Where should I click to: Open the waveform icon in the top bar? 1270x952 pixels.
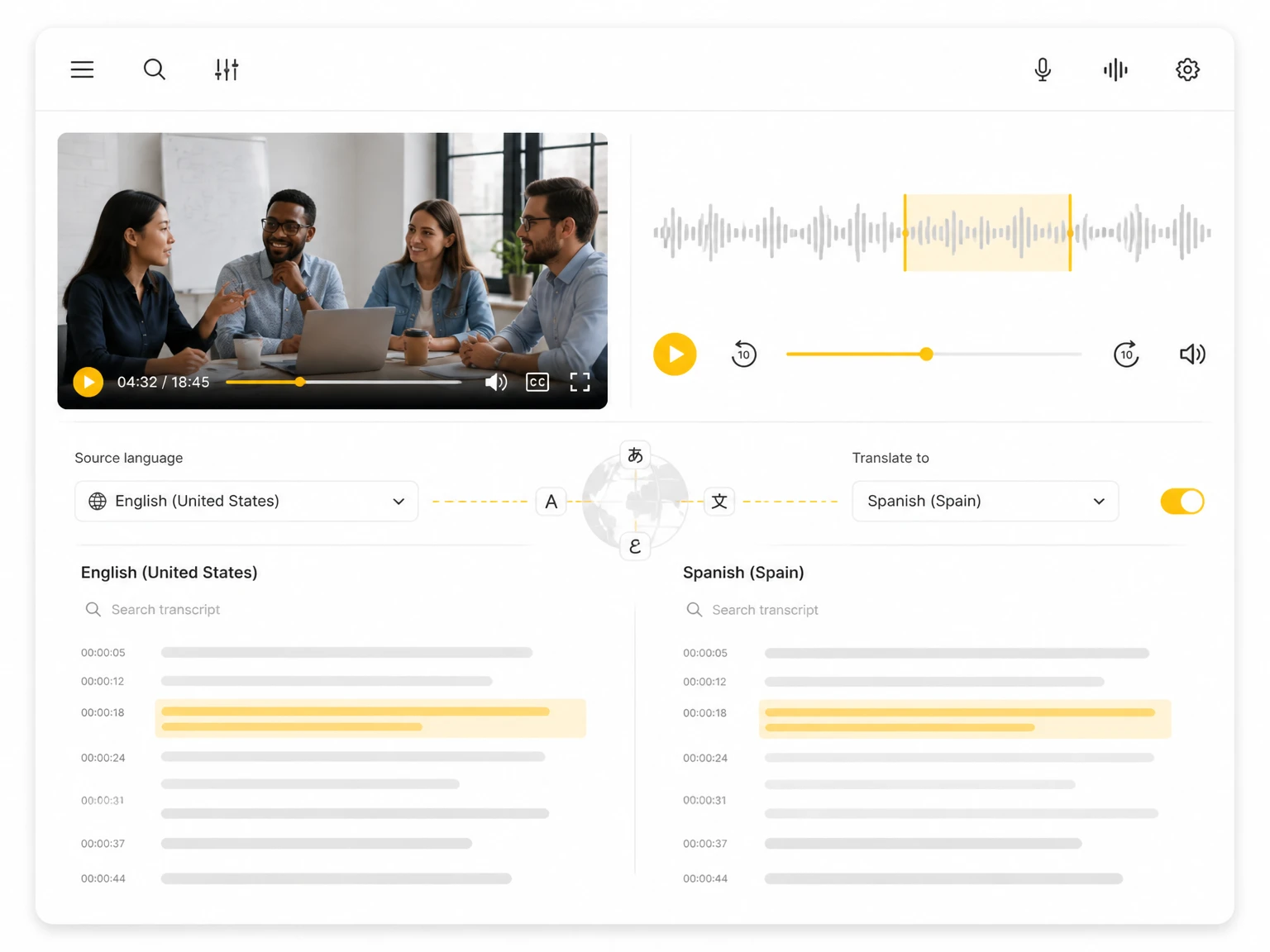(1115, 69)
